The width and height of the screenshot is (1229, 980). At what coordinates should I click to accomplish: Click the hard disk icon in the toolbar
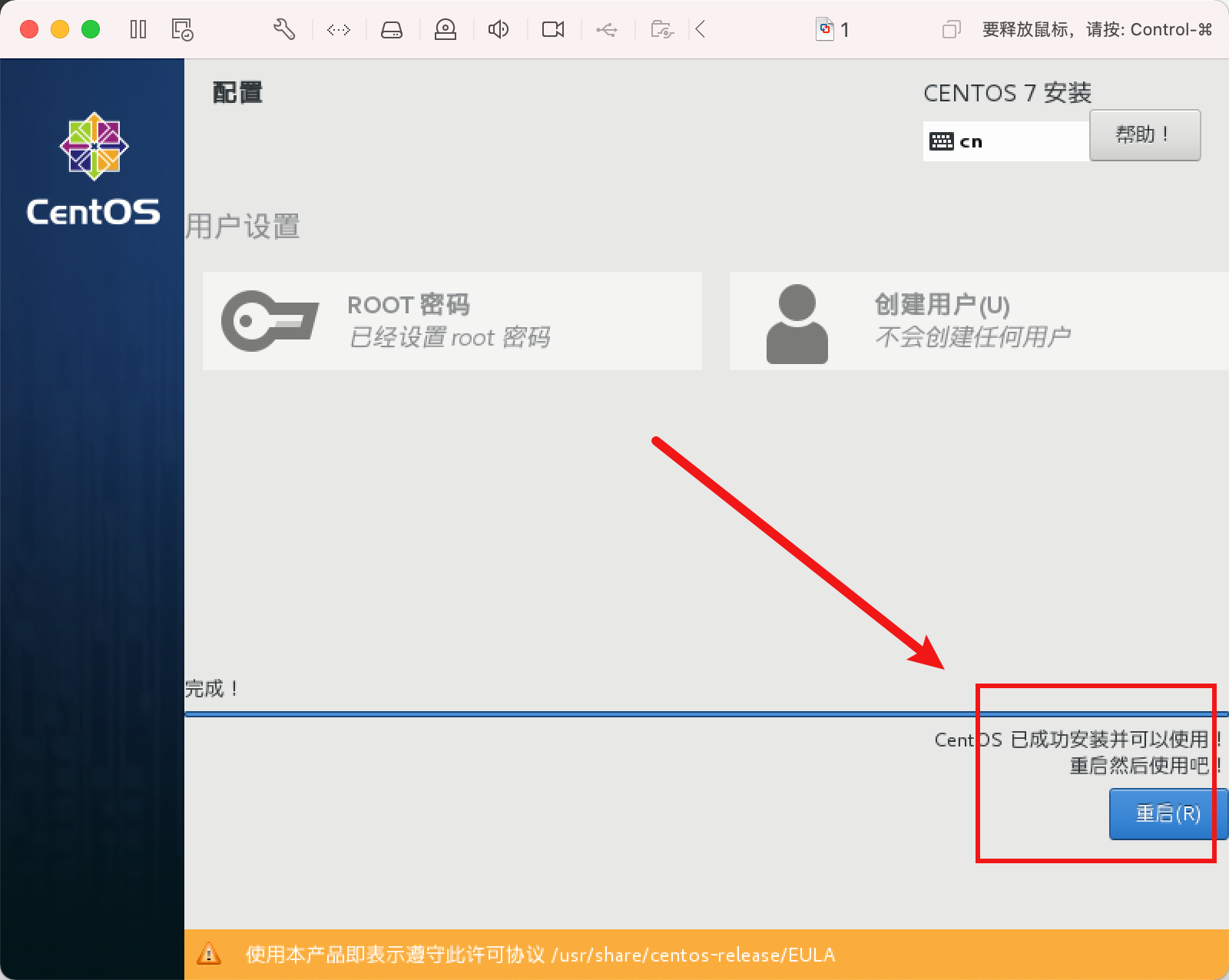click(x=392, y=30)
